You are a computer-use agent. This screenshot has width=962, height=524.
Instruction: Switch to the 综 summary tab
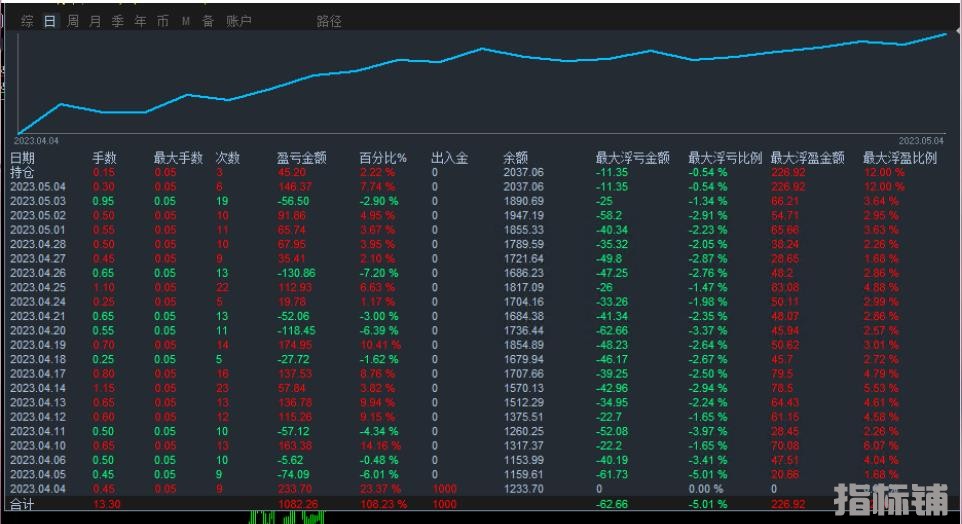tap(27, 21)
